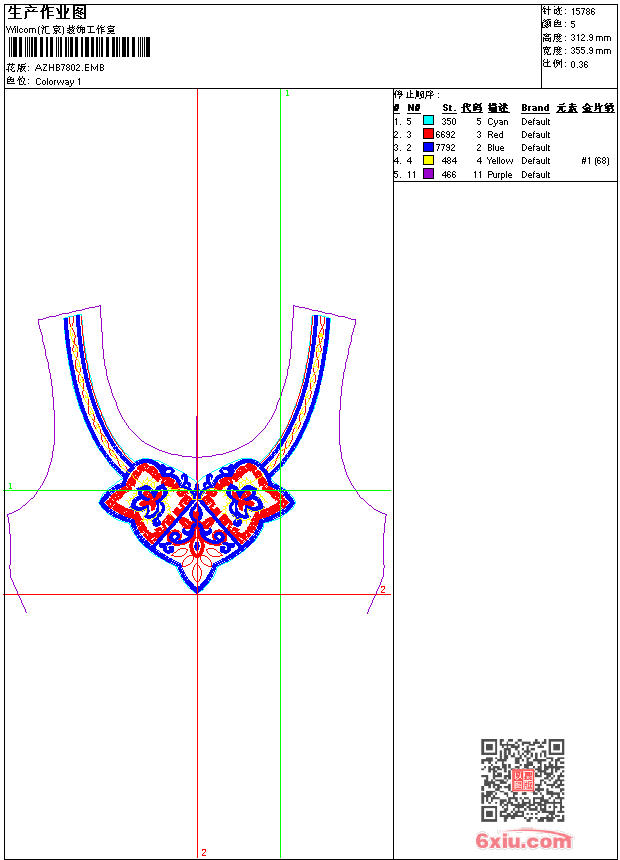Click the Purple color swatch
The height and width of the screenshot is (860, 620).
428,174
